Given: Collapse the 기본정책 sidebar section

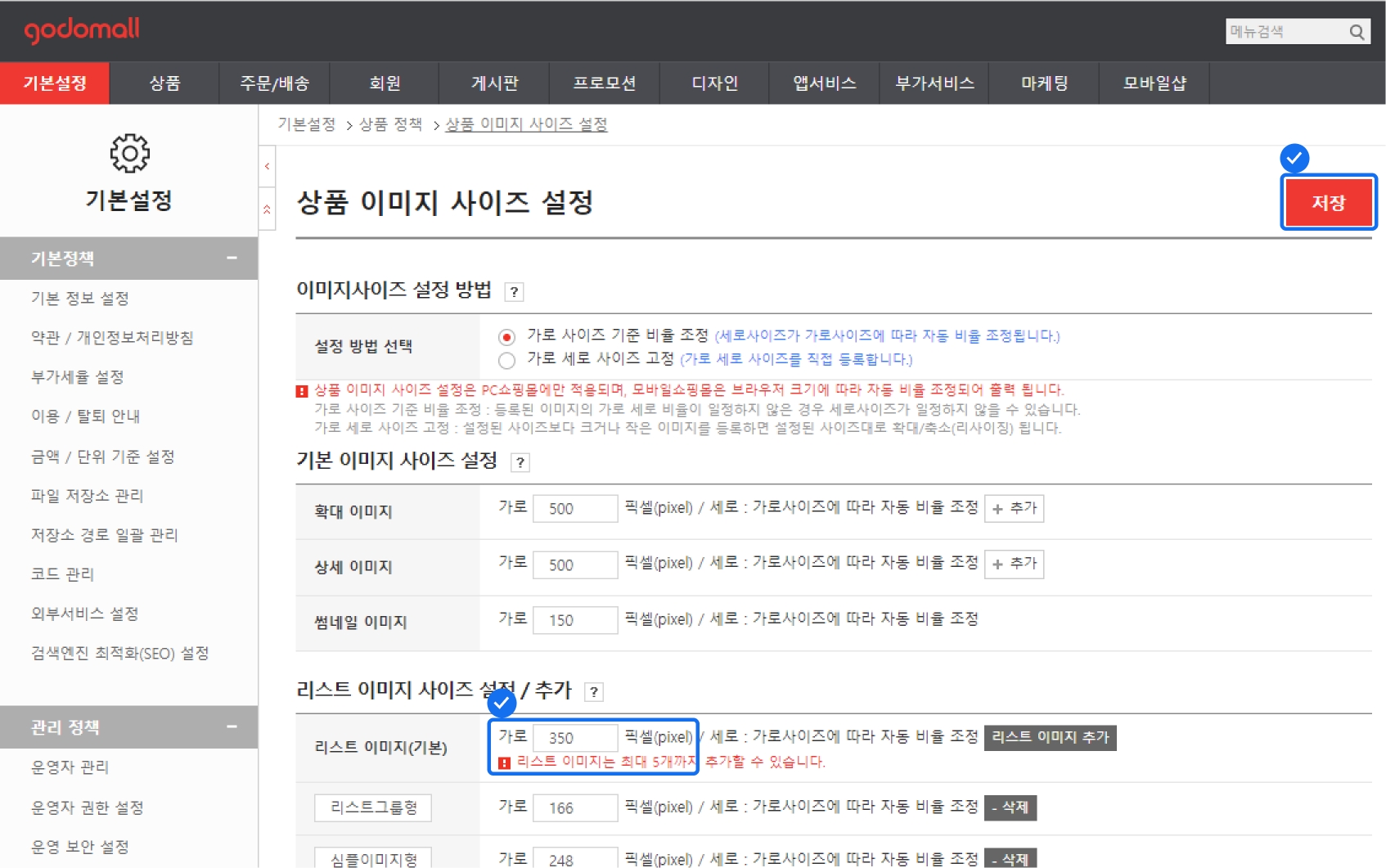Looking at the screenshot, I should click(232, 259).
